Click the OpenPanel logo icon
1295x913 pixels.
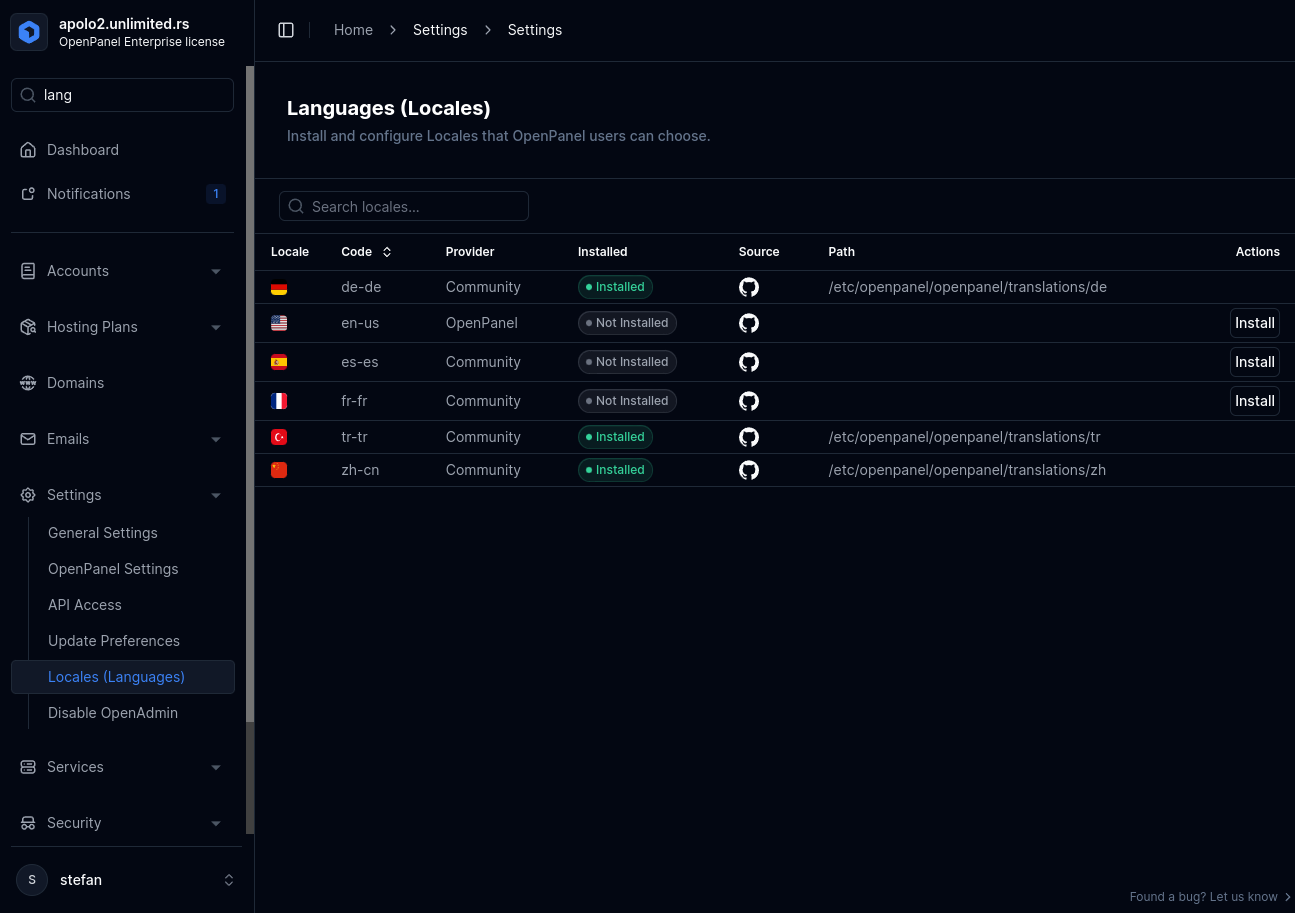[29, 32]
